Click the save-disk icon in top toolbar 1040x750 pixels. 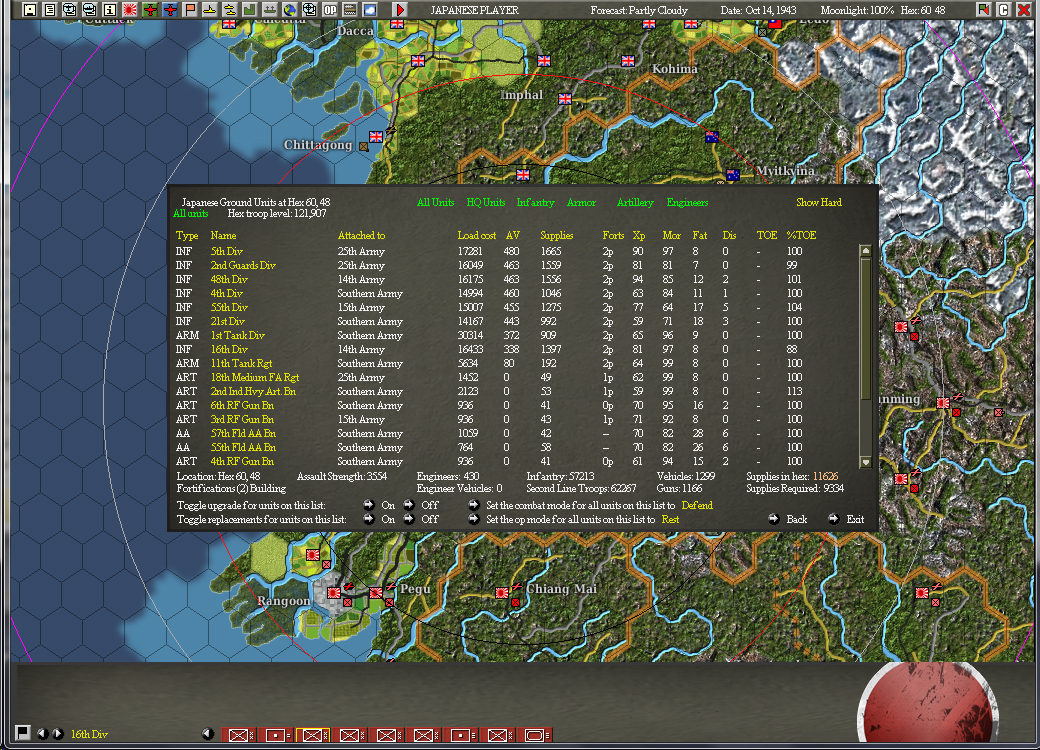pyautogui.click(x=29, y=9)
